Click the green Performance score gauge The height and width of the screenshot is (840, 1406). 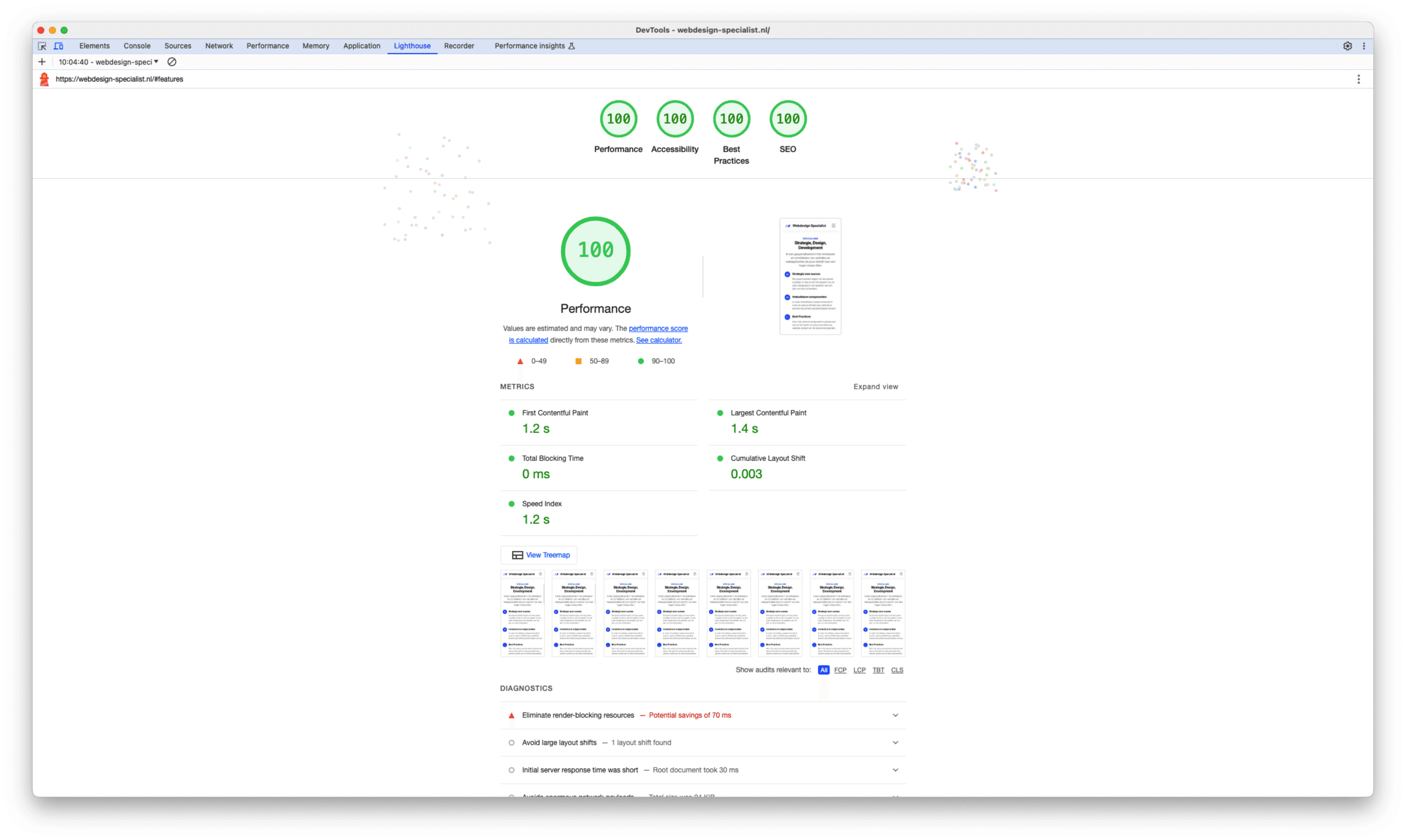tap(595, 251)
